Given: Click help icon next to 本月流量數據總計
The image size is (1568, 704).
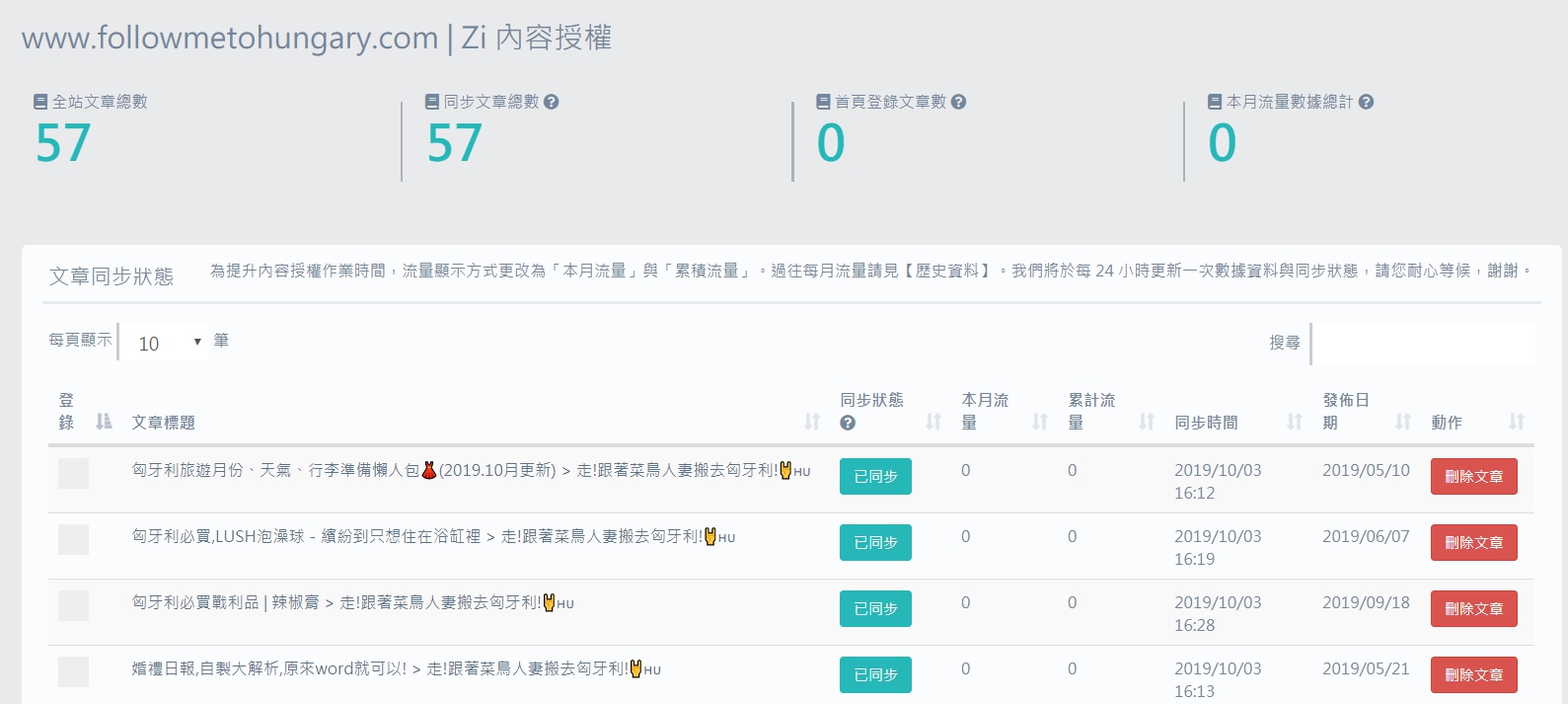Looking at the screenshot, I should (1366, 102).
